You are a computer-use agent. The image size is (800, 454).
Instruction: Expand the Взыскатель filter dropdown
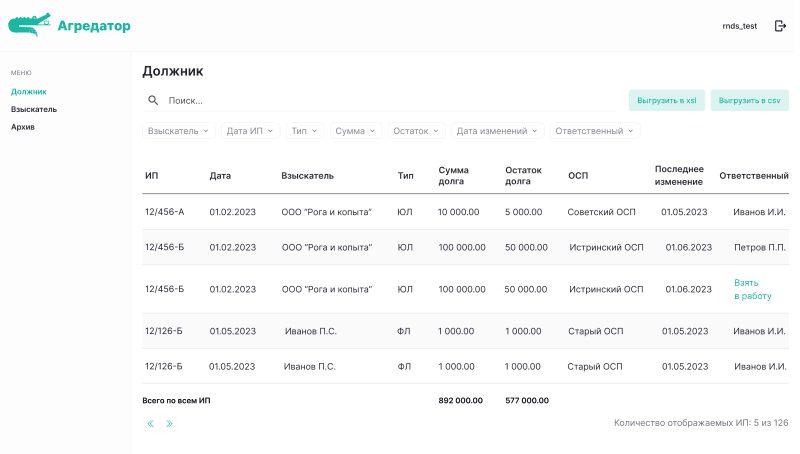(x=179, y=131)
